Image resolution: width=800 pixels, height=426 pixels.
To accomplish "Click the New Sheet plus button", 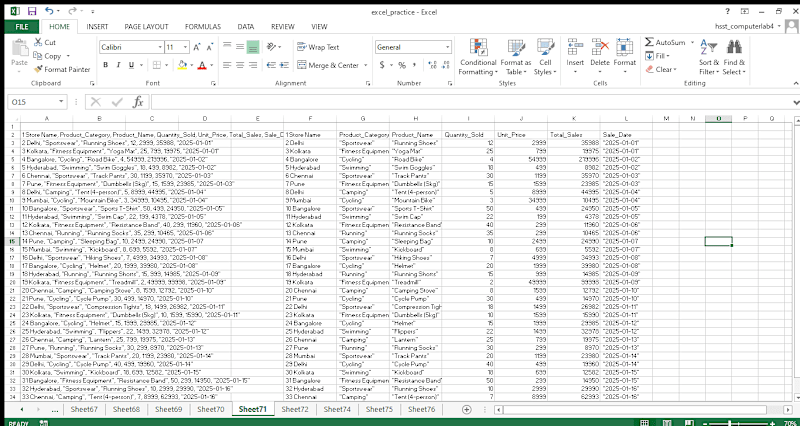I will 466,409.
